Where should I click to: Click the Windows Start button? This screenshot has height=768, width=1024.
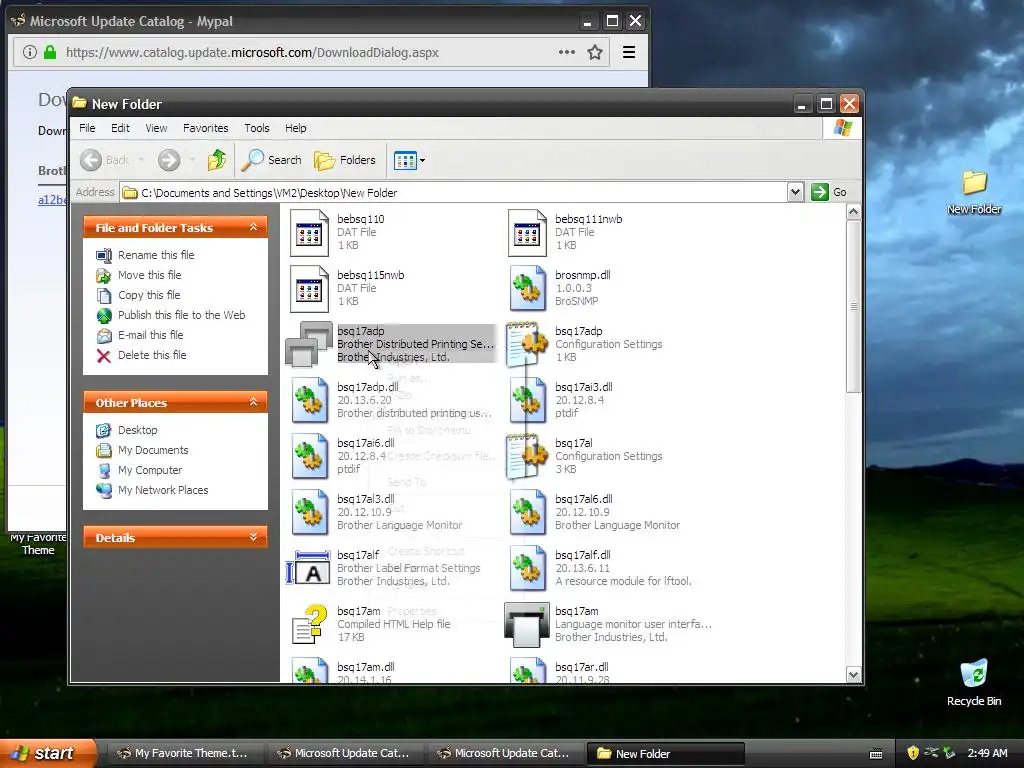[x=47, y=753]
